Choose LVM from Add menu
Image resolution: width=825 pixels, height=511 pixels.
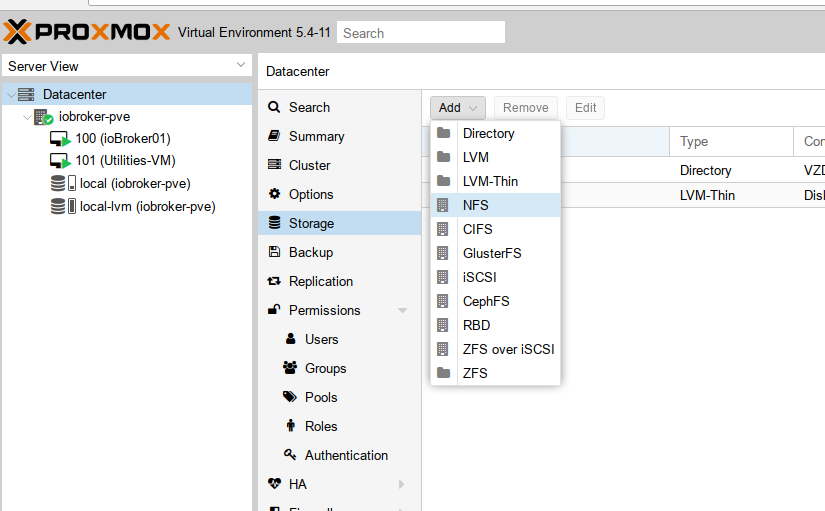pyautogui.click(x=496, y=157)
